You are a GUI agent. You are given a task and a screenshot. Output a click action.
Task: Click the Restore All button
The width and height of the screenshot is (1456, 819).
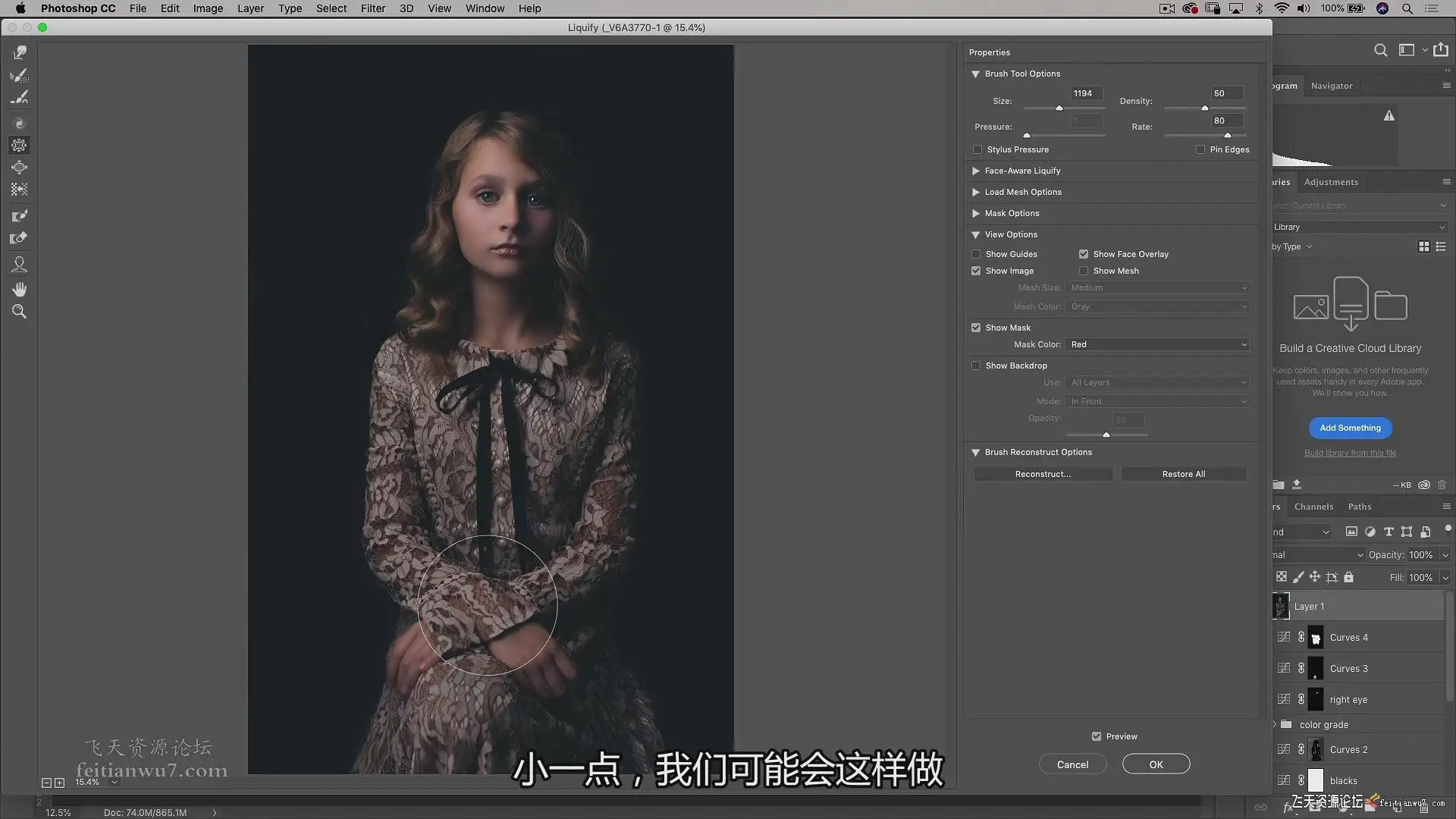coord(1183,474)
